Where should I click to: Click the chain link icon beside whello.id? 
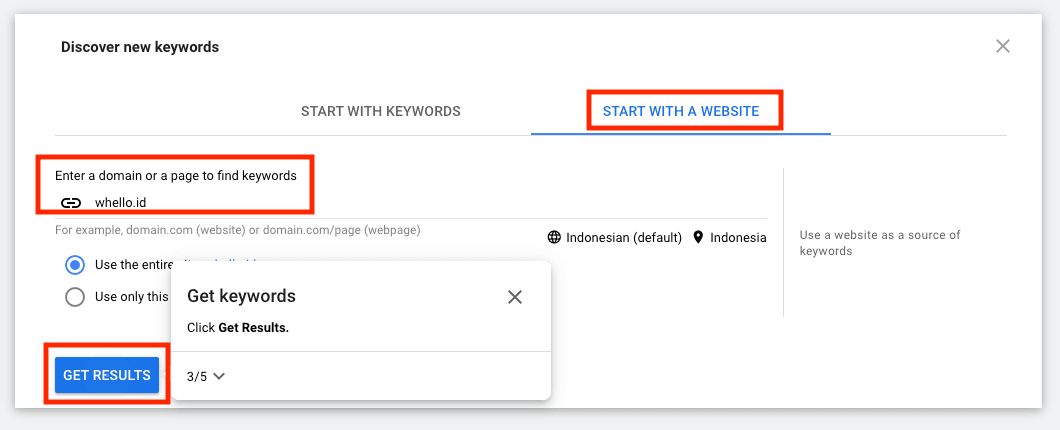(x=71, y=202)
